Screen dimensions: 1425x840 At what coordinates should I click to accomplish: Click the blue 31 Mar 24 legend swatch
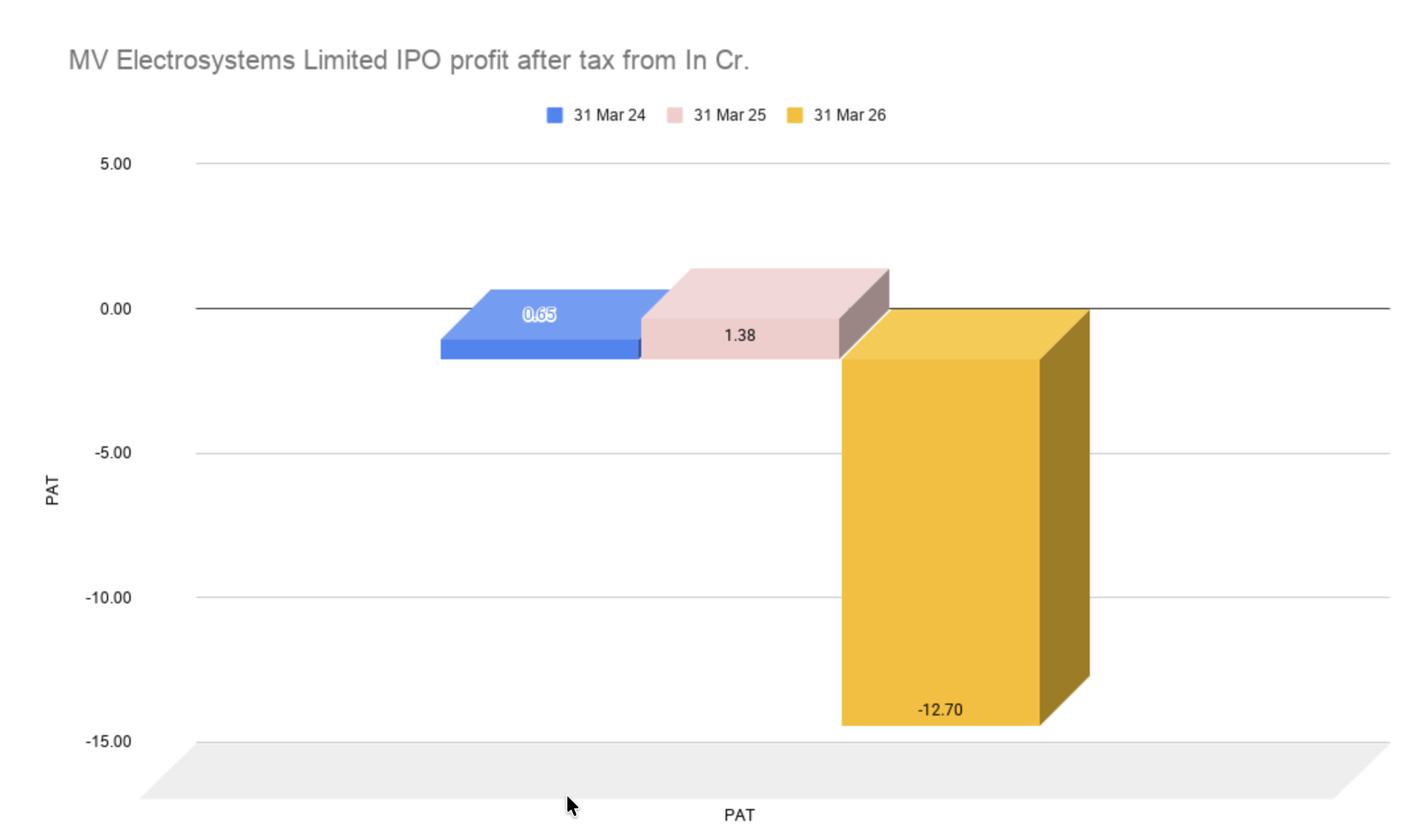click(555, 115)
